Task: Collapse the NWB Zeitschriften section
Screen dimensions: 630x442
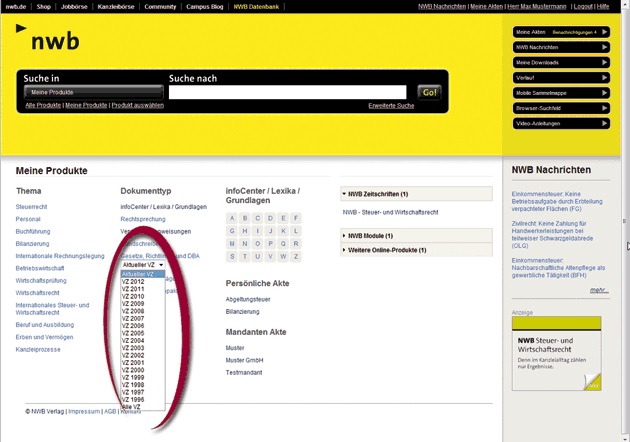Action: click(346, 194)
